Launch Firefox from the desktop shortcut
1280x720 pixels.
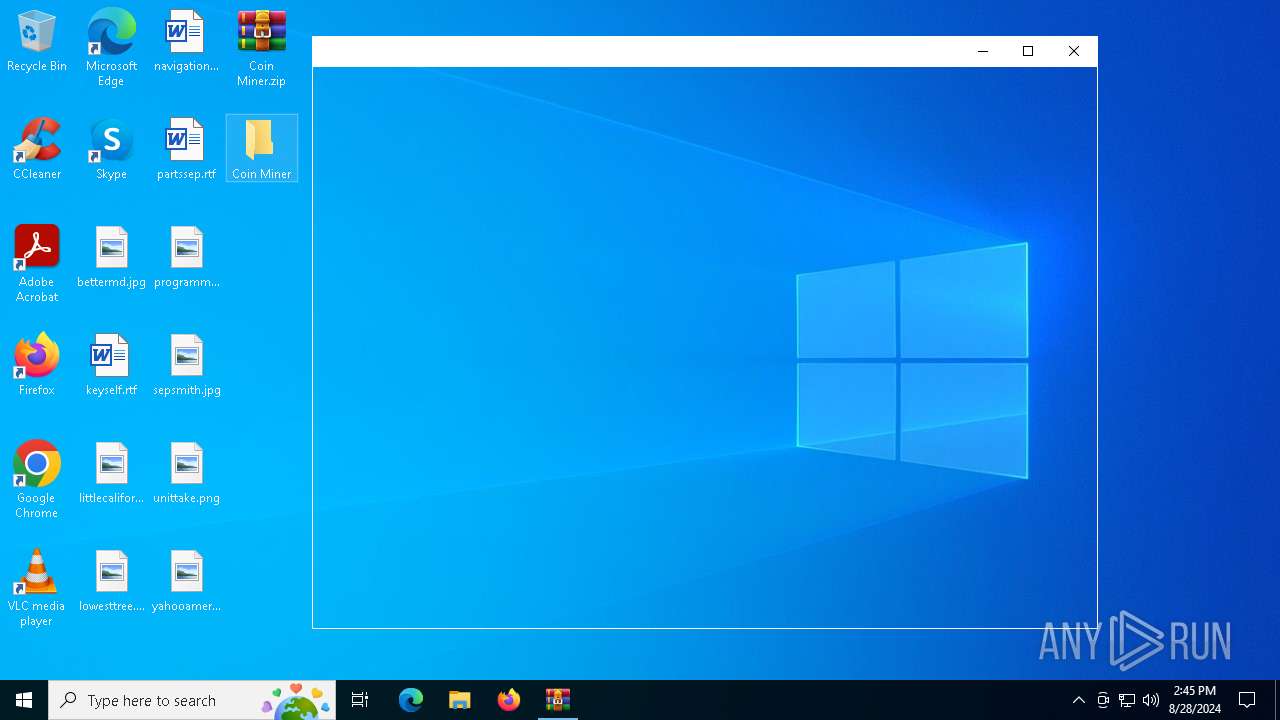pyautogui.click(x=37, y=365)
